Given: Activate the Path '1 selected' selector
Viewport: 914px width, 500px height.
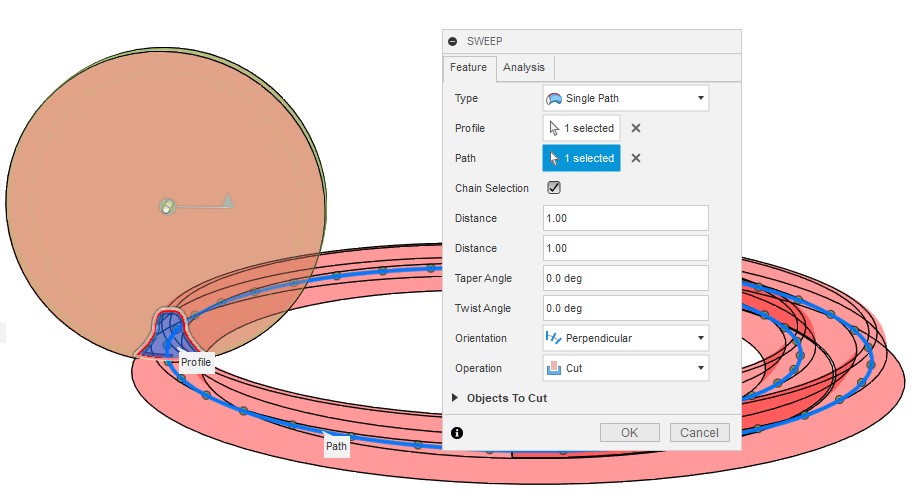Looking at the screenshot, I should 581,158.
